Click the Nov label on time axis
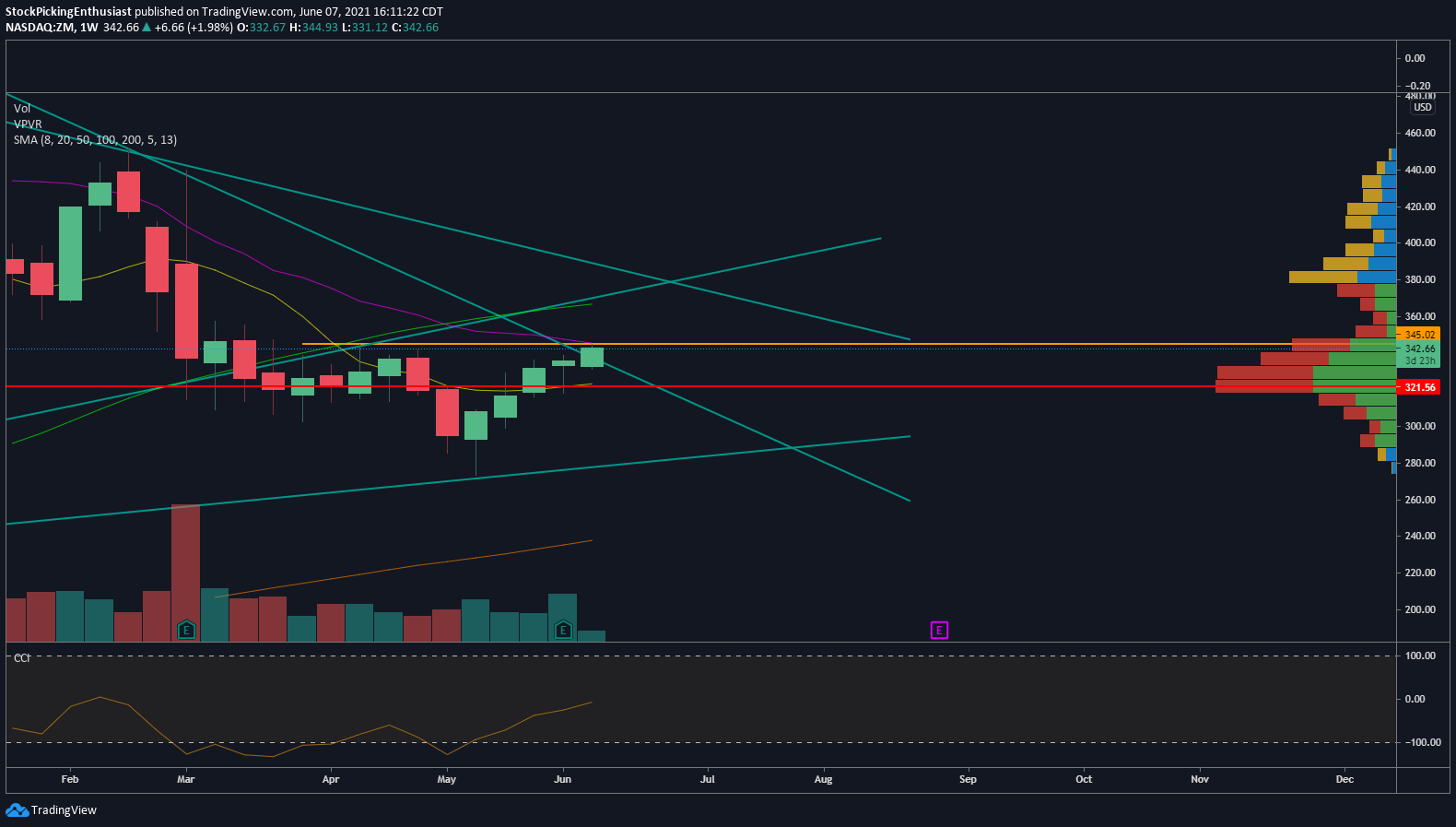1456x827 pixels. pos(1200,779)
